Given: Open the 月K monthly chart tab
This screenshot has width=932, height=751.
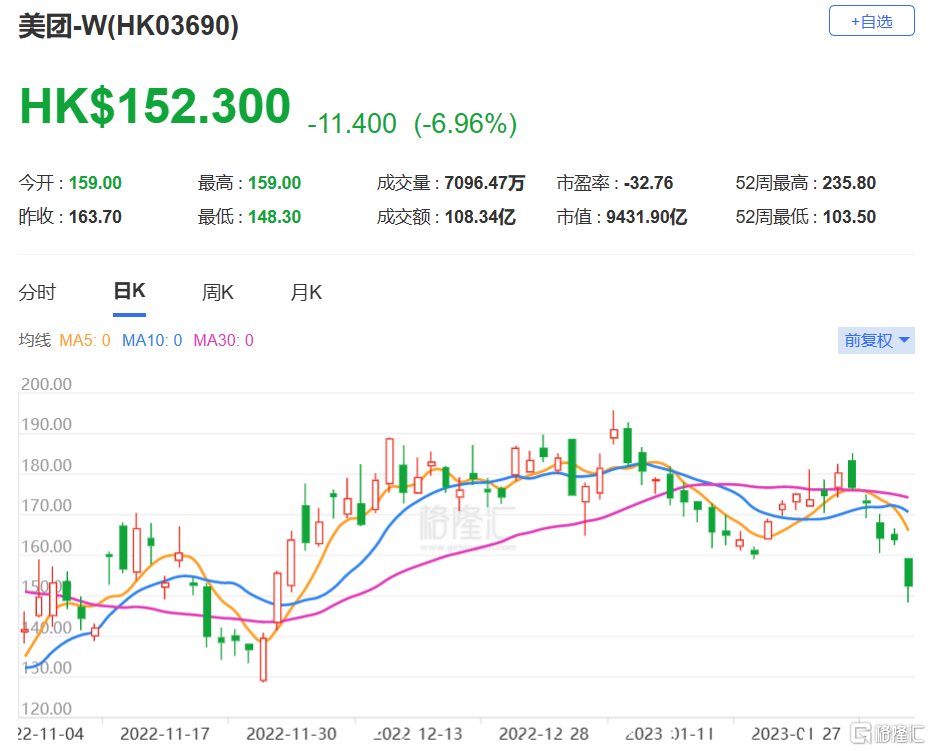Looking at the screenshot, I should (306, 292).
